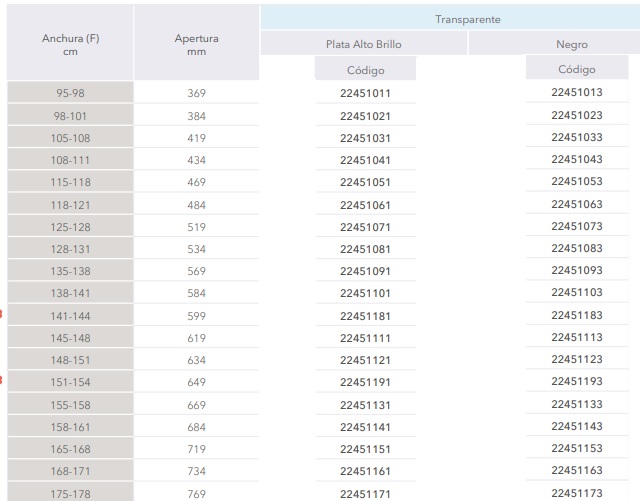Select aperture value 569
Screen dimensions: 640x501
point(196,270)
